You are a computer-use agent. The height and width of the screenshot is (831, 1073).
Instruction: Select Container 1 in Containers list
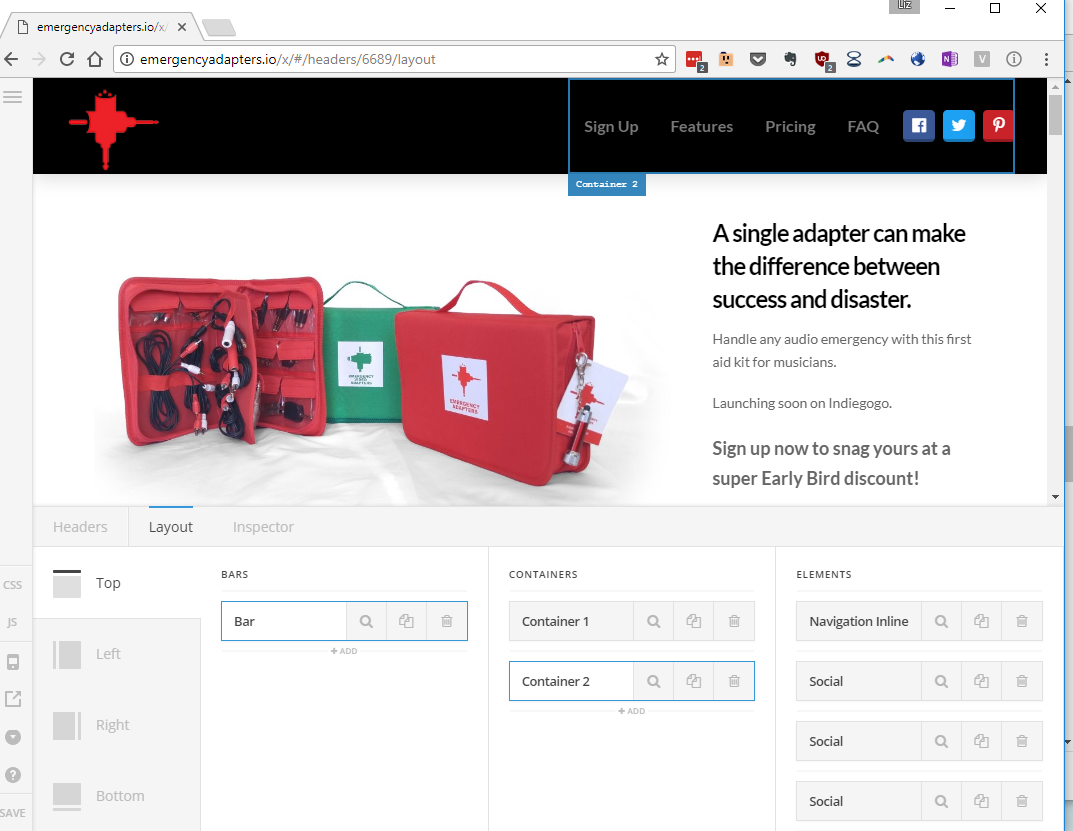(x=571, y=622)
